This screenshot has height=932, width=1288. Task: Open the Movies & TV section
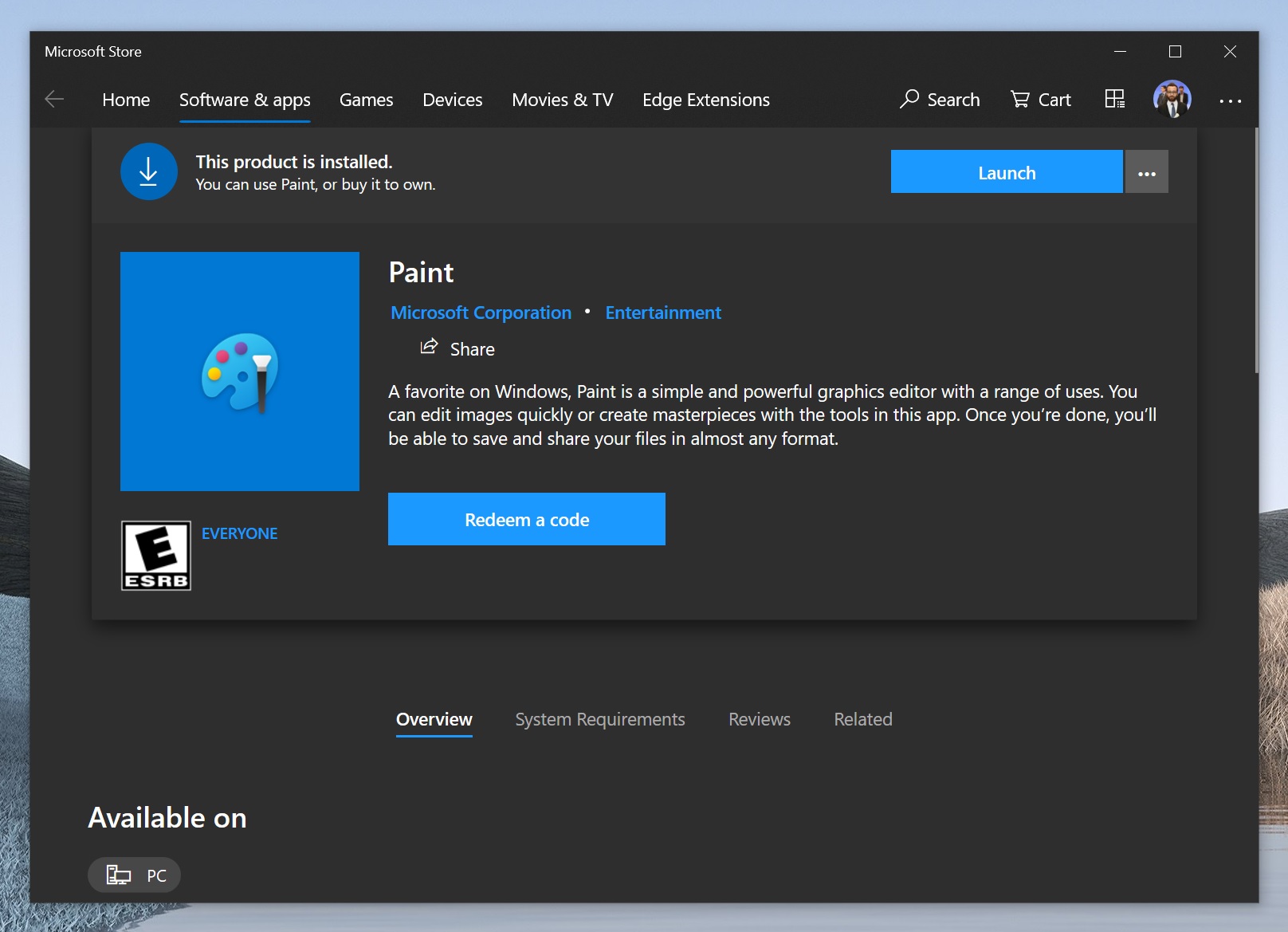coord(563,100)
